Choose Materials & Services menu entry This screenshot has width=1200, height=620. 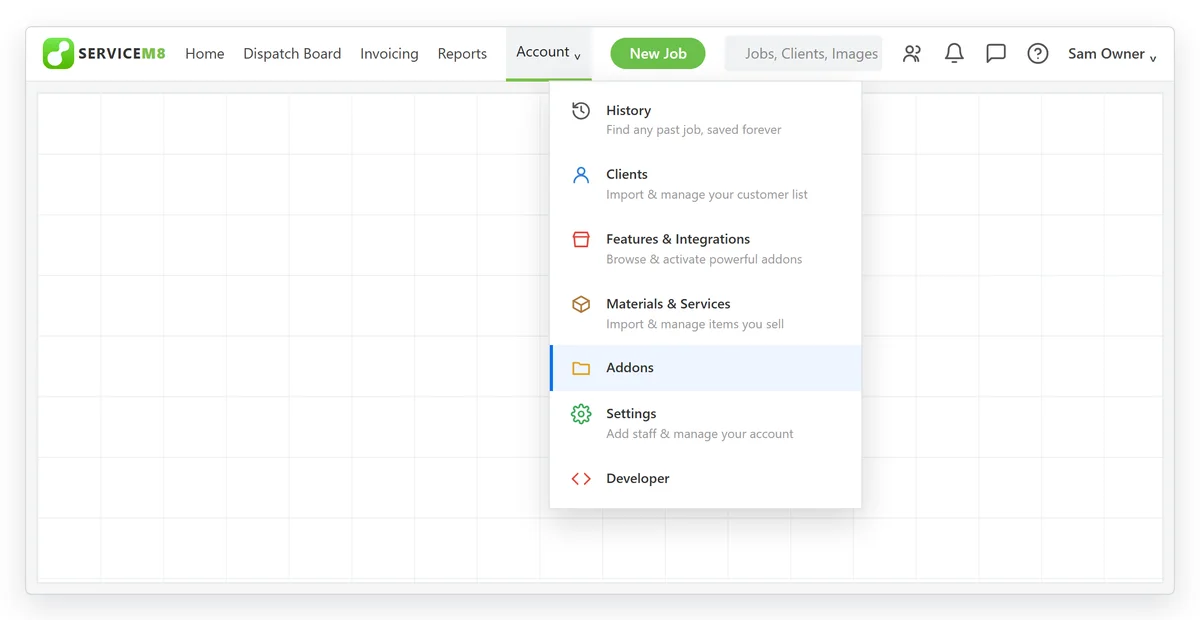705,313
